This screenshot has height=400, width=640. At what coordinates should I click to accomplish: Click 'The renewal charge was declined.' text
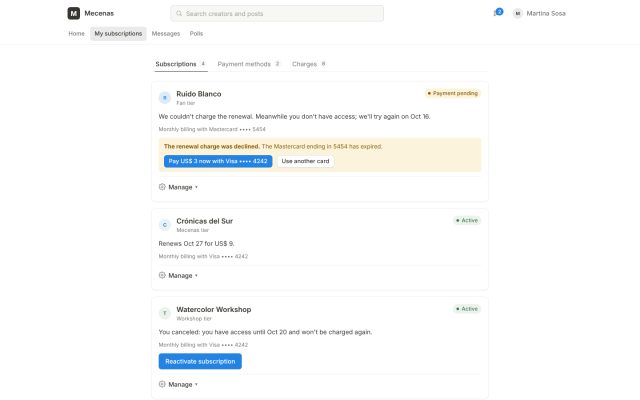click(x=212, y=147)
